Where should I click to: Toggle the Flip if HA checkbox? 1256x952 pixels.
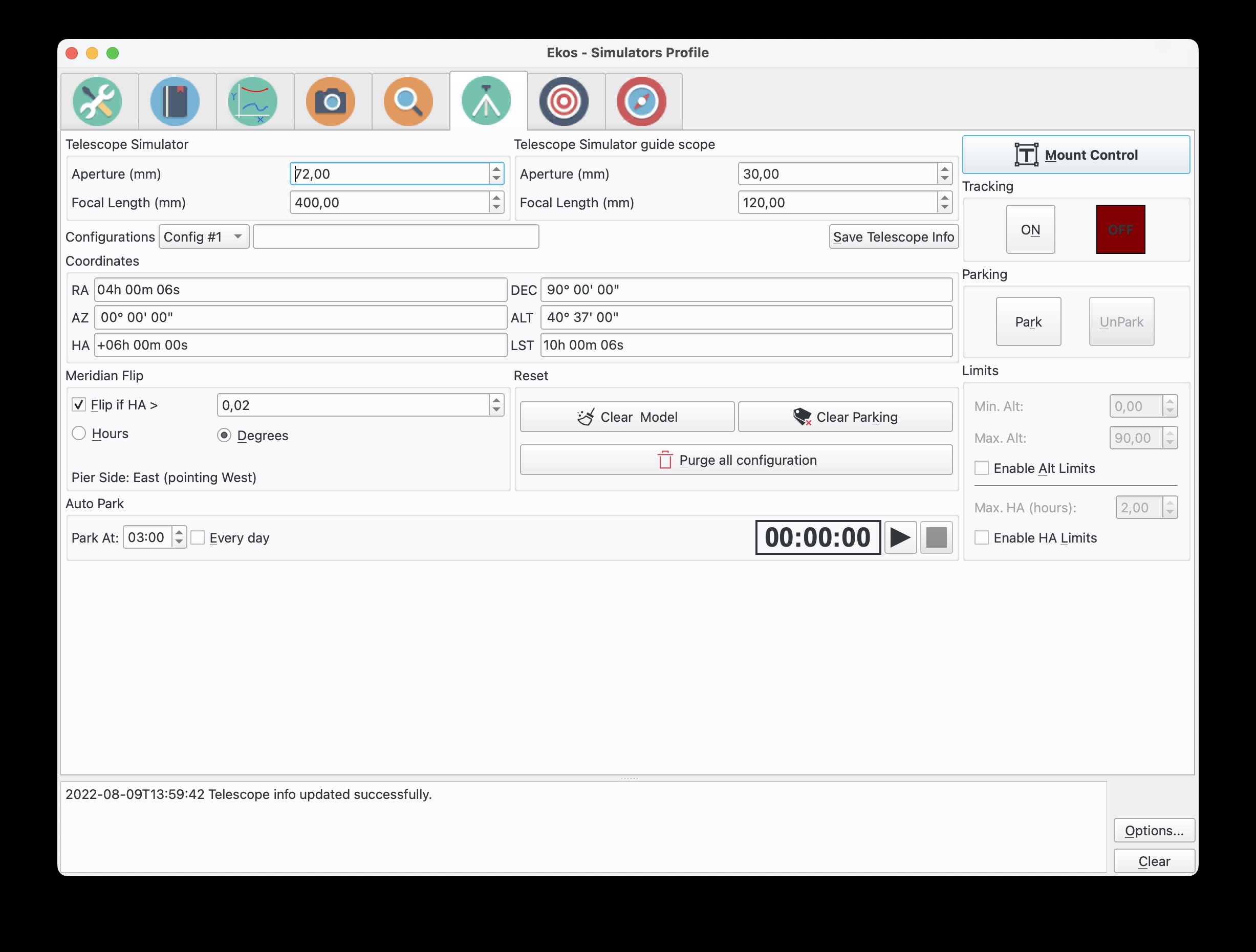(79, 405)
